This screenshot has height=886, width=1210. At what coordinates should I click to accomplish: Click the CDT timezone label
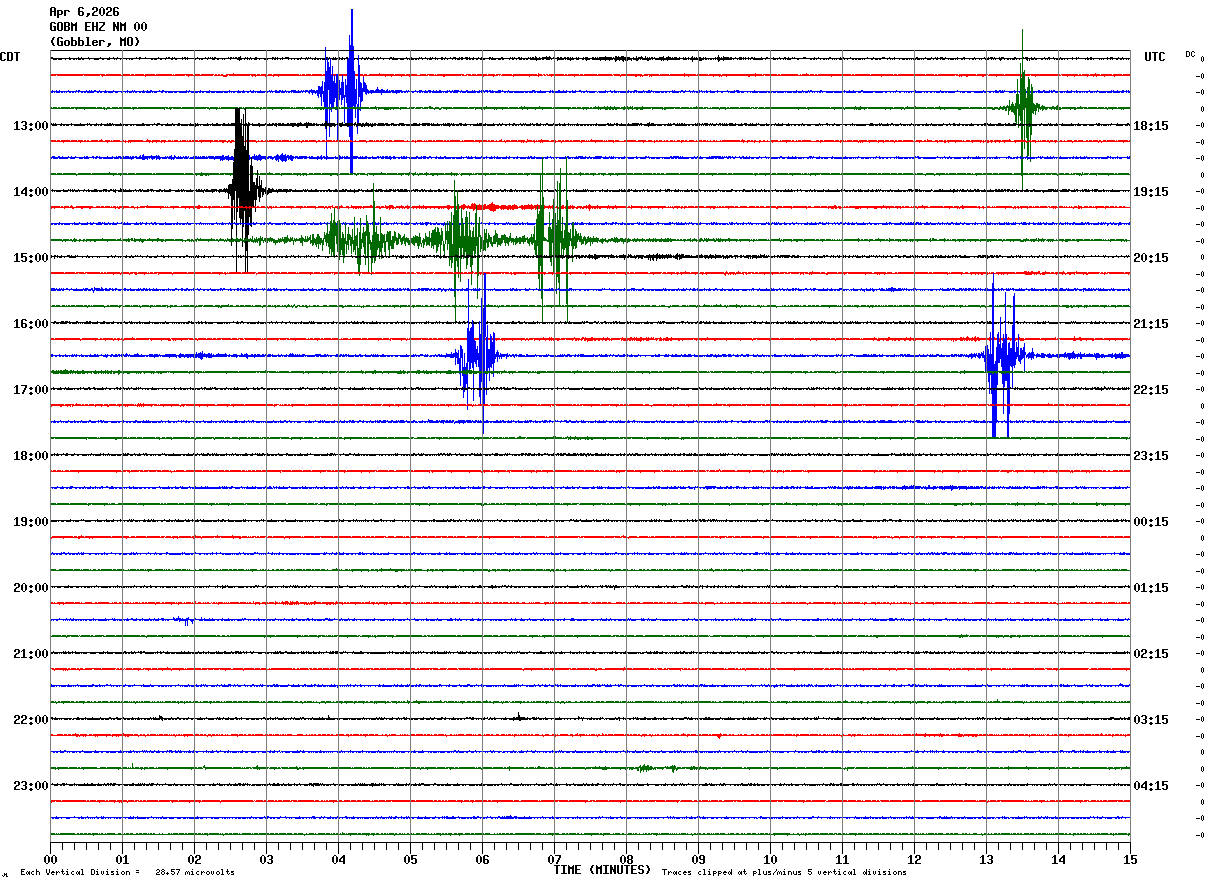coord(10,57)
